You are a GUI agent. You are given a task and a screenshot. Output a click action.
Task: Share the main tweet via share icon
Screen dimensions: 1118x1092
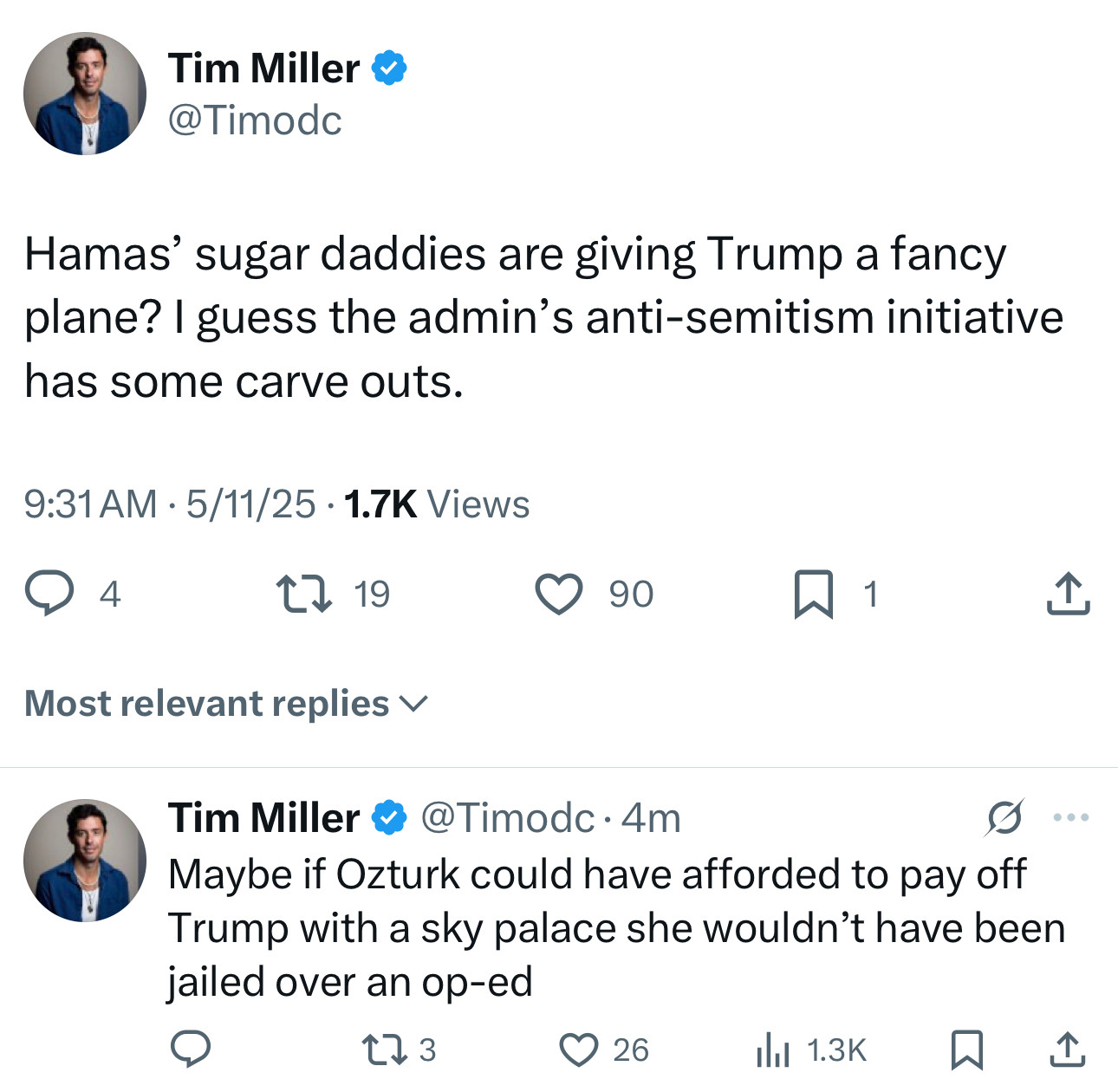coord(1068,594)
